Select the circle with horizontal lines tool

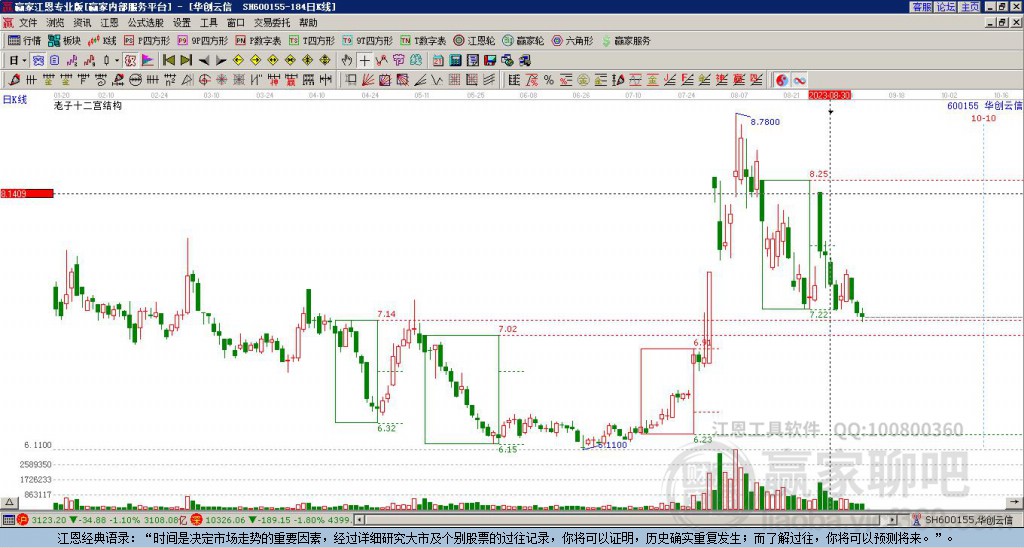point(136,80)
